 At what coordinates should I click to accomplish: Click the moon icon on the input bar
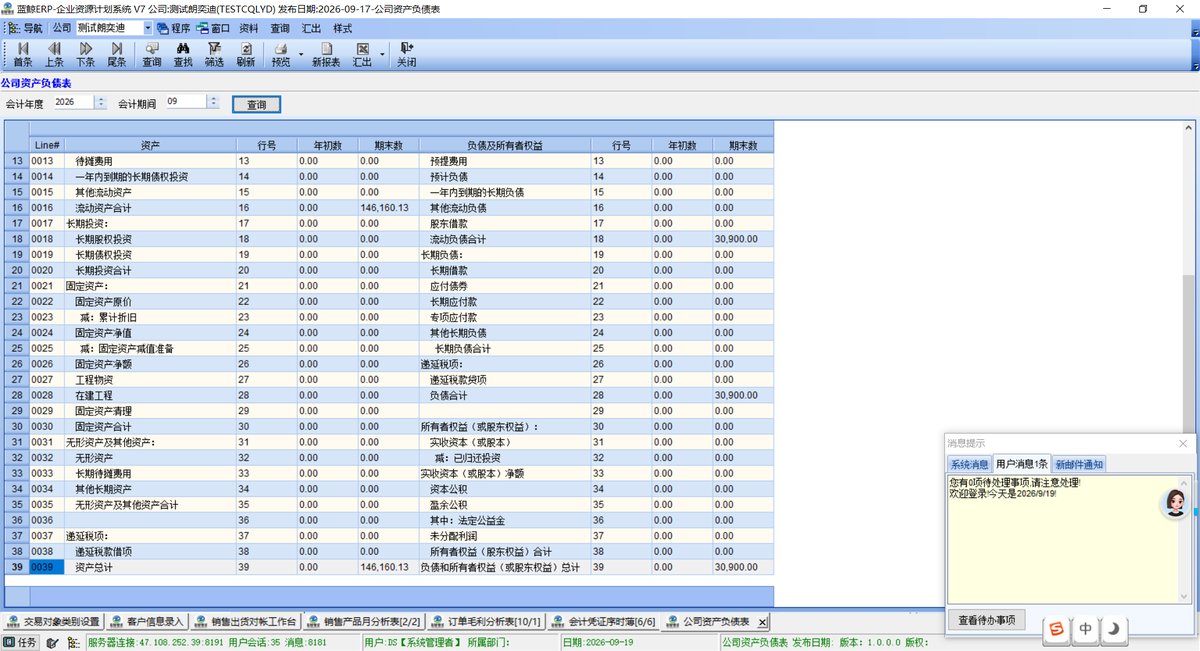click(x=1114, y=629)
